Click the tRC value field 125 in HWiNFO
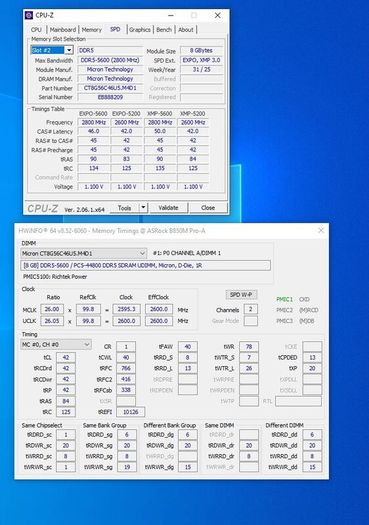The height and width of the screenshot is (525, 369). click(66, 412)
